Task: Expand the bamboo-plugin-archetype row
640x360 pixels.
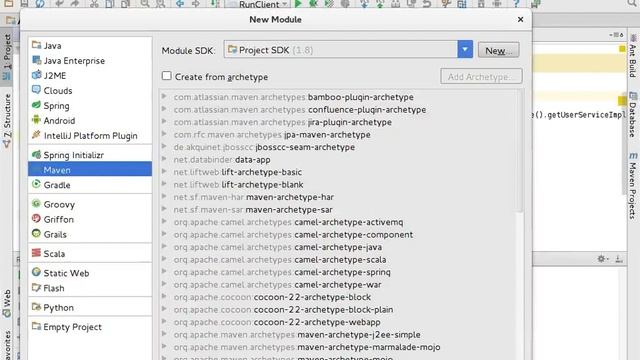Action: click(x=164, y=96)
